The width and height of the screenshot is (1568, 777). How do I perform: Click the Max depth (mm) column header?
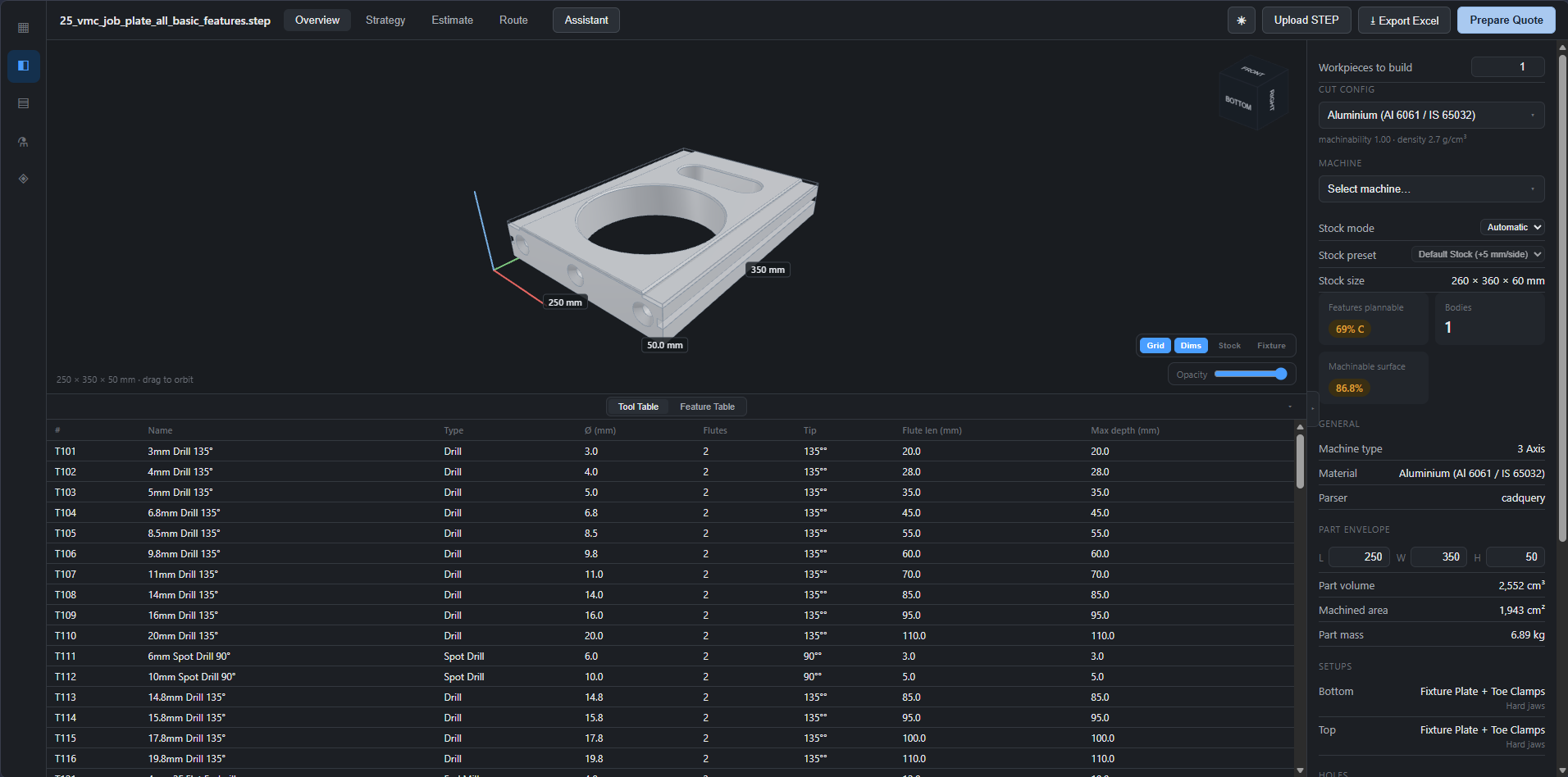(1124, 430)
